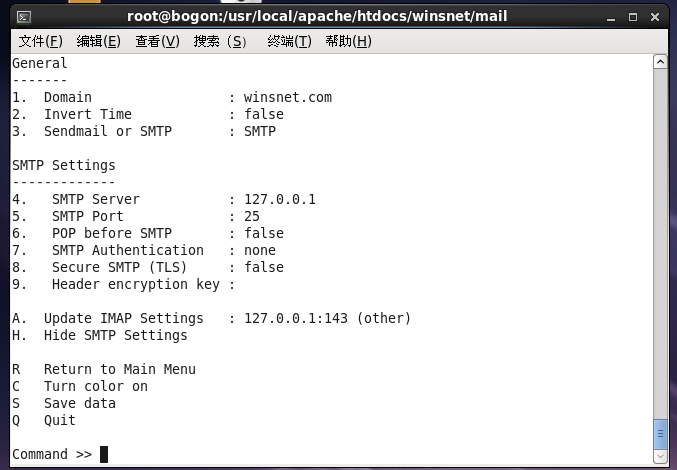Open the 搜索(S) menu
The width and height of the screenshot is (677, 470).
[220, 41]
